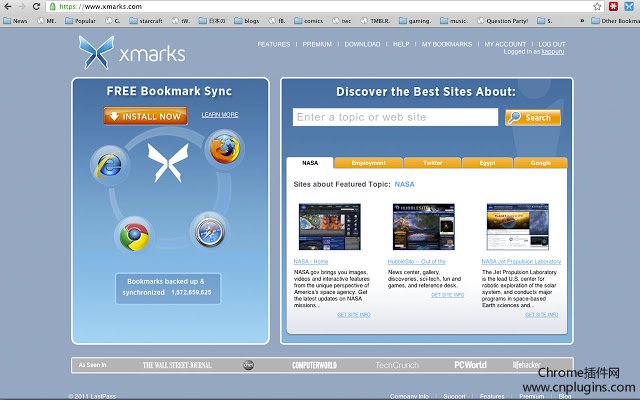Open the comics bookmarks folder

309,21
